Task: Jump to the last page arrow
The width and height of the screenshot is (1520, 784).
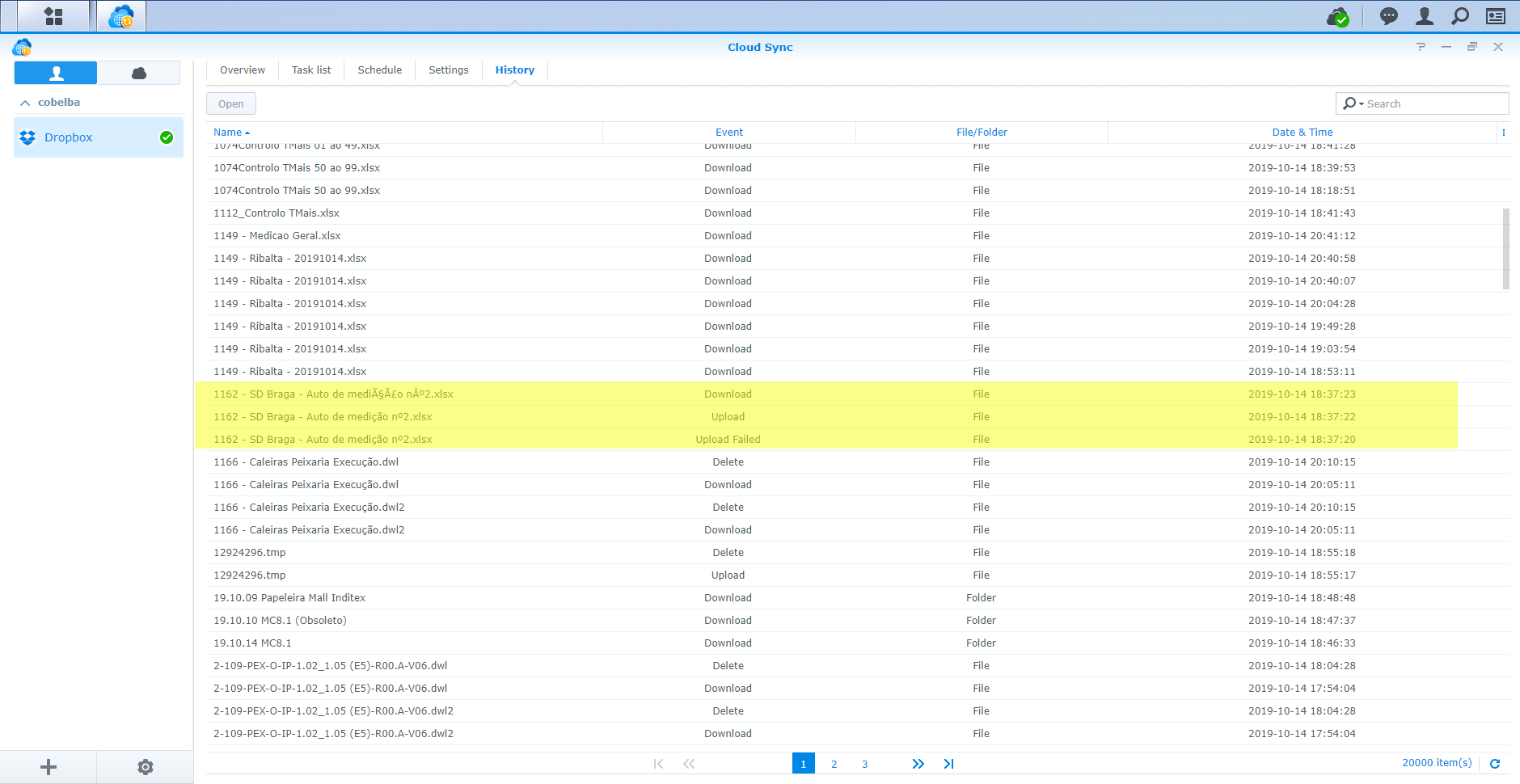Action: point(949,764)
